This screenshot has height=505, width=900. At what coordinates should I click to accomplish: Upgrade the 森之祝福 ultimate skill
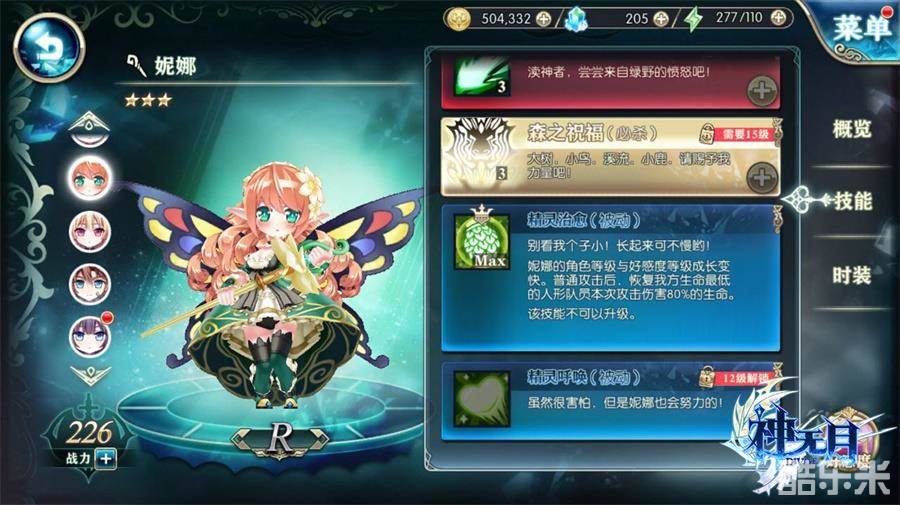click(x=762, y=178)
